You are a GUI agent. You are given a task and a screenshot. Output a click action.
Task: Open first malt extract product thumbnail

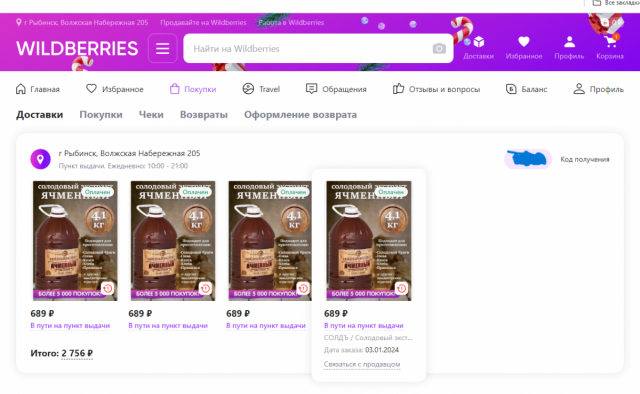[x=75, y=241]
